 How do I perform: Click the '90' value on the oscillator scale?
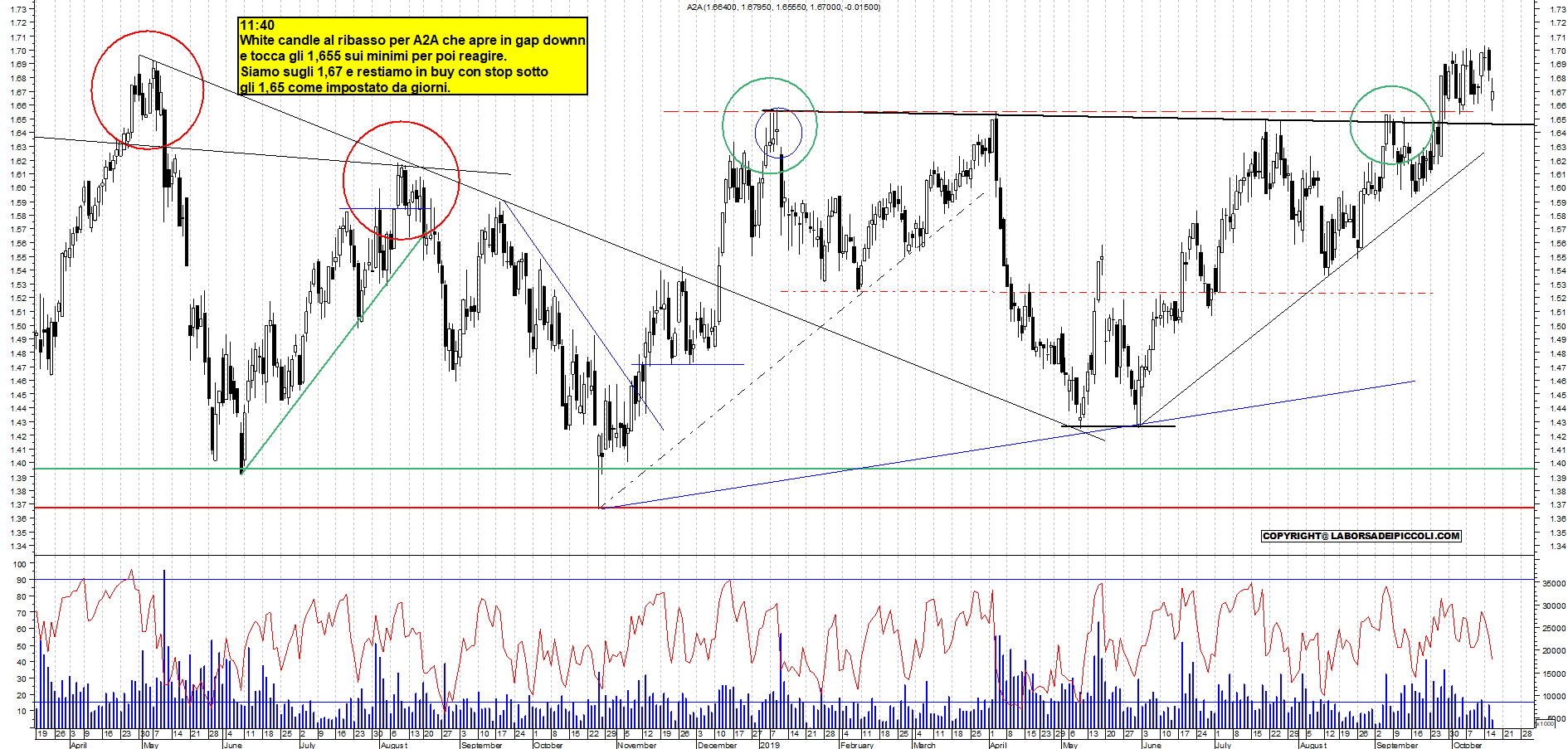point(22,580)
